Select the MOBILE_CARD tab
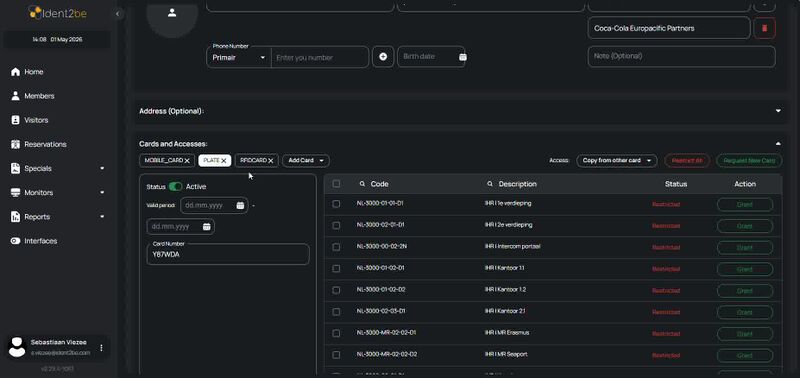Image resolution: width=800 pixels, height=378 pixels. point(163,160)
